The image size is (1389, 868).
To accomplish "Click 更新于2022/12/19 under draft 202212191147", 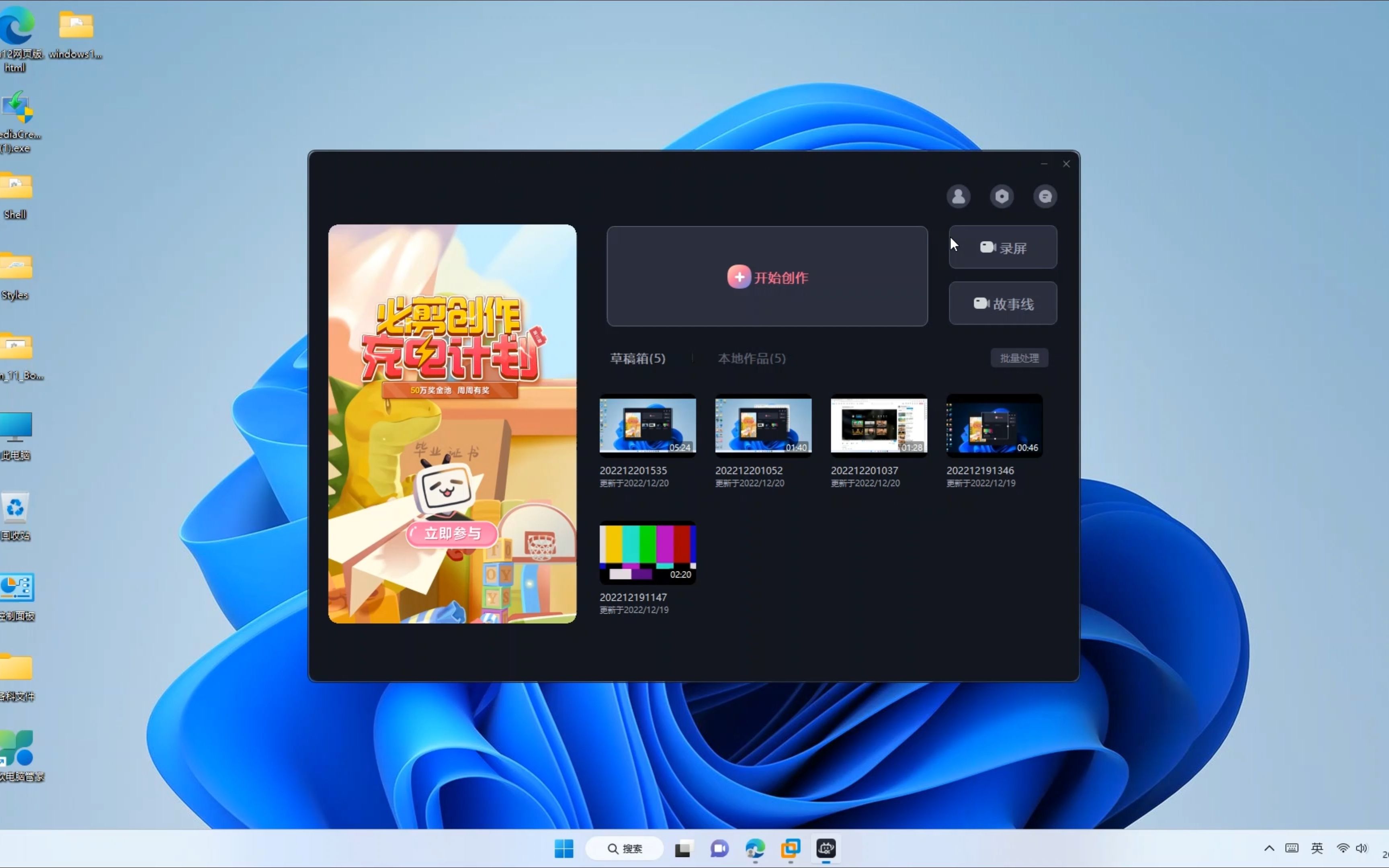I will [634, 610].
